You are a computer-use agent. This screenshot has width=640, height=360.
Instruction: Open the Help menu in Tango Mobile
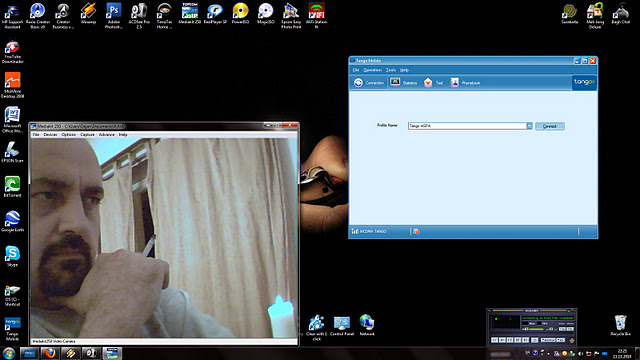[404, 70]
